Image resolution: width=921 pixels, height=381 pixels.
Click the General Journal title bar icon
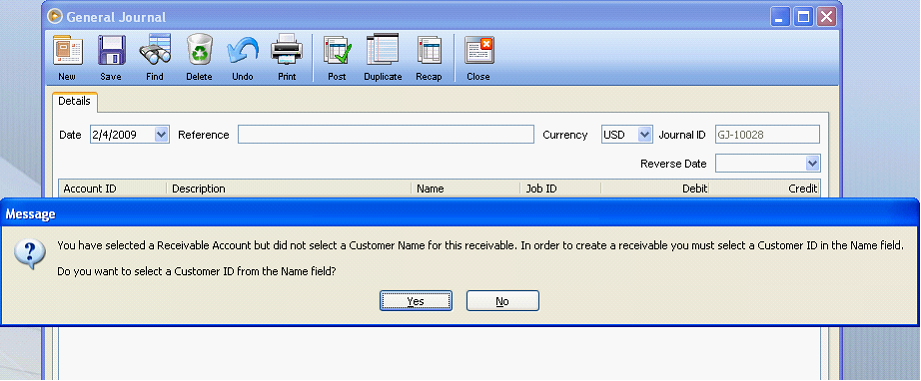coord(55,16)
